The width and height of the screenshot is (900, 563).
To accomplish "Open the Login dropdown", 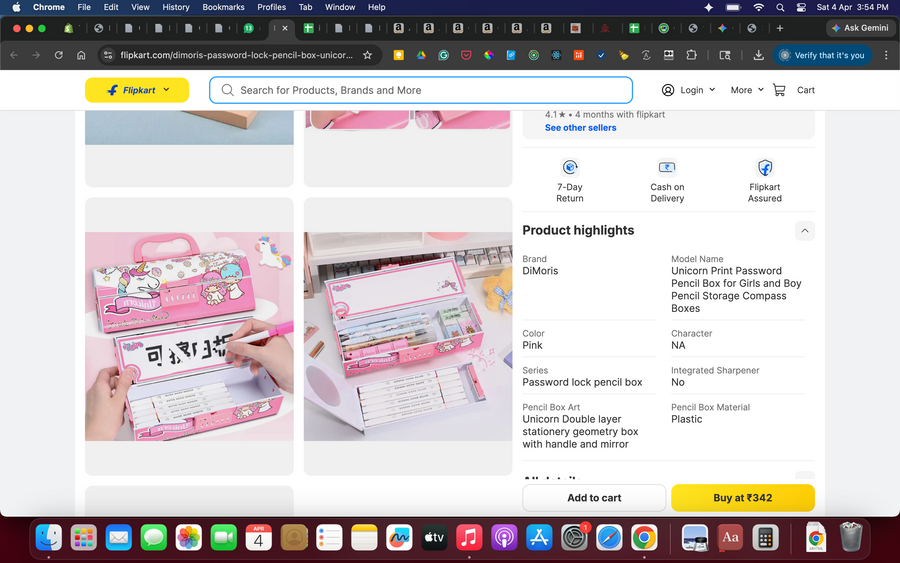I will pos(688,90).
